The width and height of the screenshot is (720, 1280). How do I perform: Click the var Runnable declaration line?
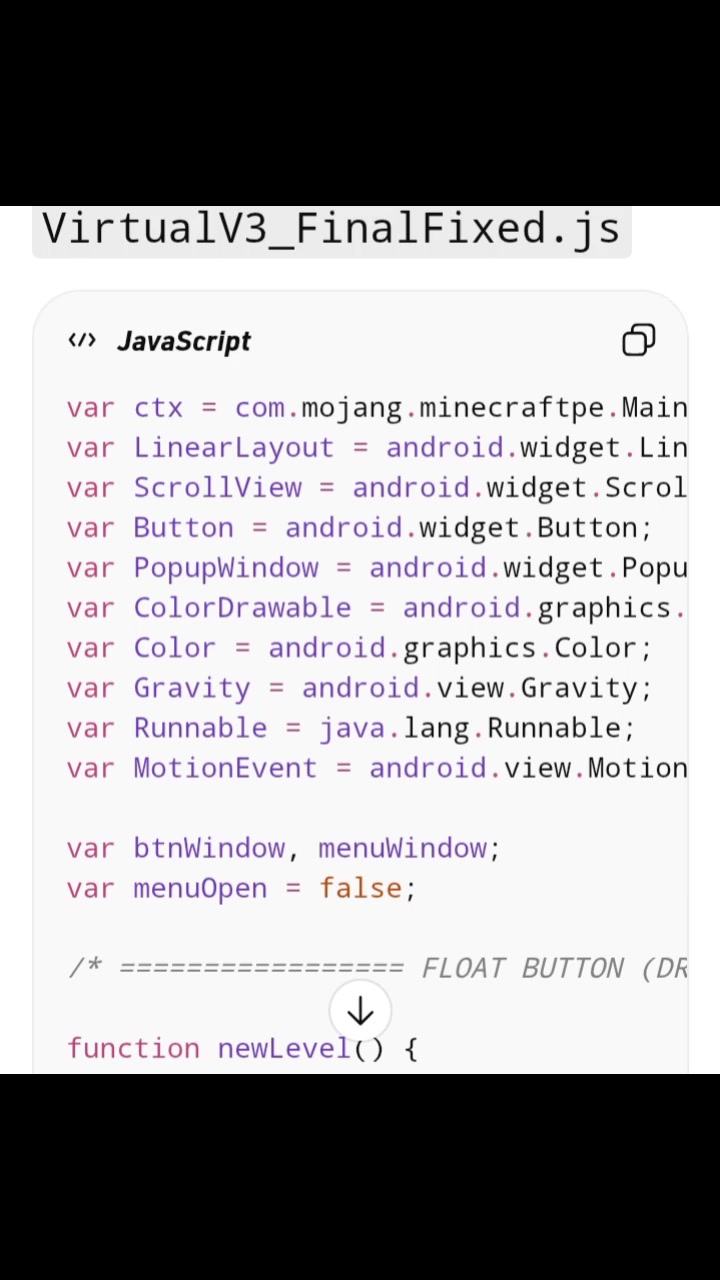tap(351, 728)
